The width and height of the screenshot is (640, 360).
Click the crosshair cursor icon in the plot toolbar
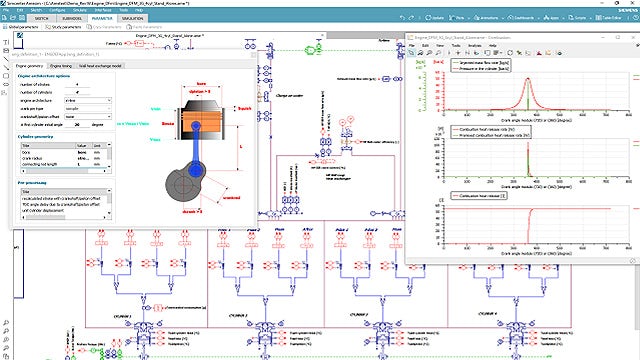tap(458, 53)
